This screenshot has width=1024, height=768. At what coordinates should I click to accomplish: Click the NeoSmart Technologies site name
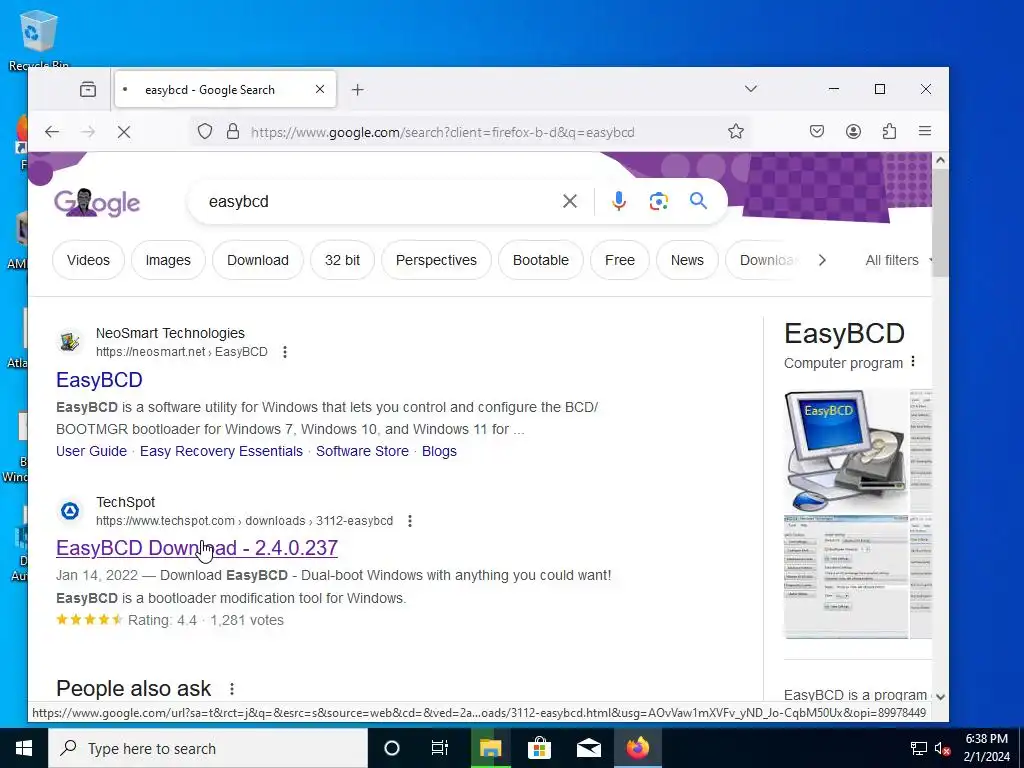click(x=170, y=333)
